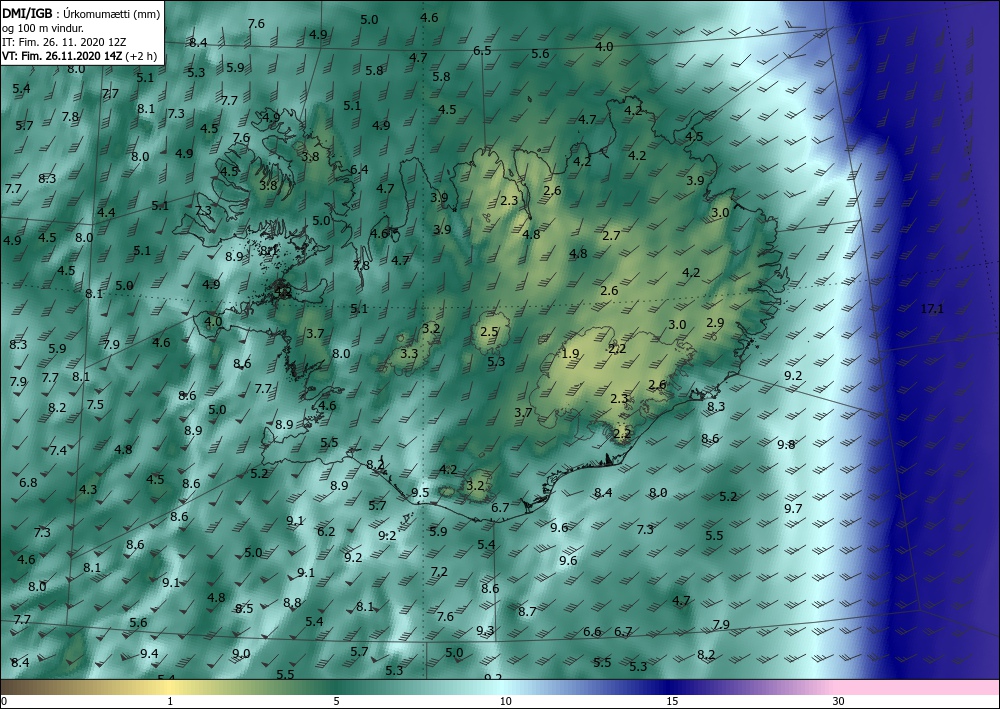Click the 6.2 value offshore

point(326,531)
